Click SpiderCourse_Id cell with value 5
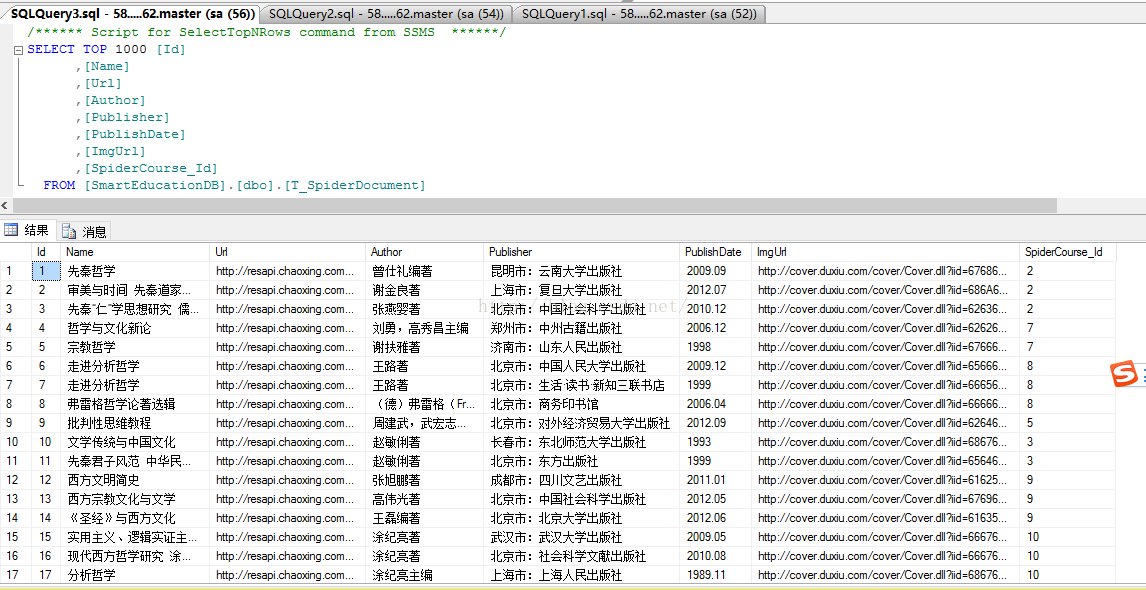This screenshot has height=590, width=1146. click(1067, 423)
